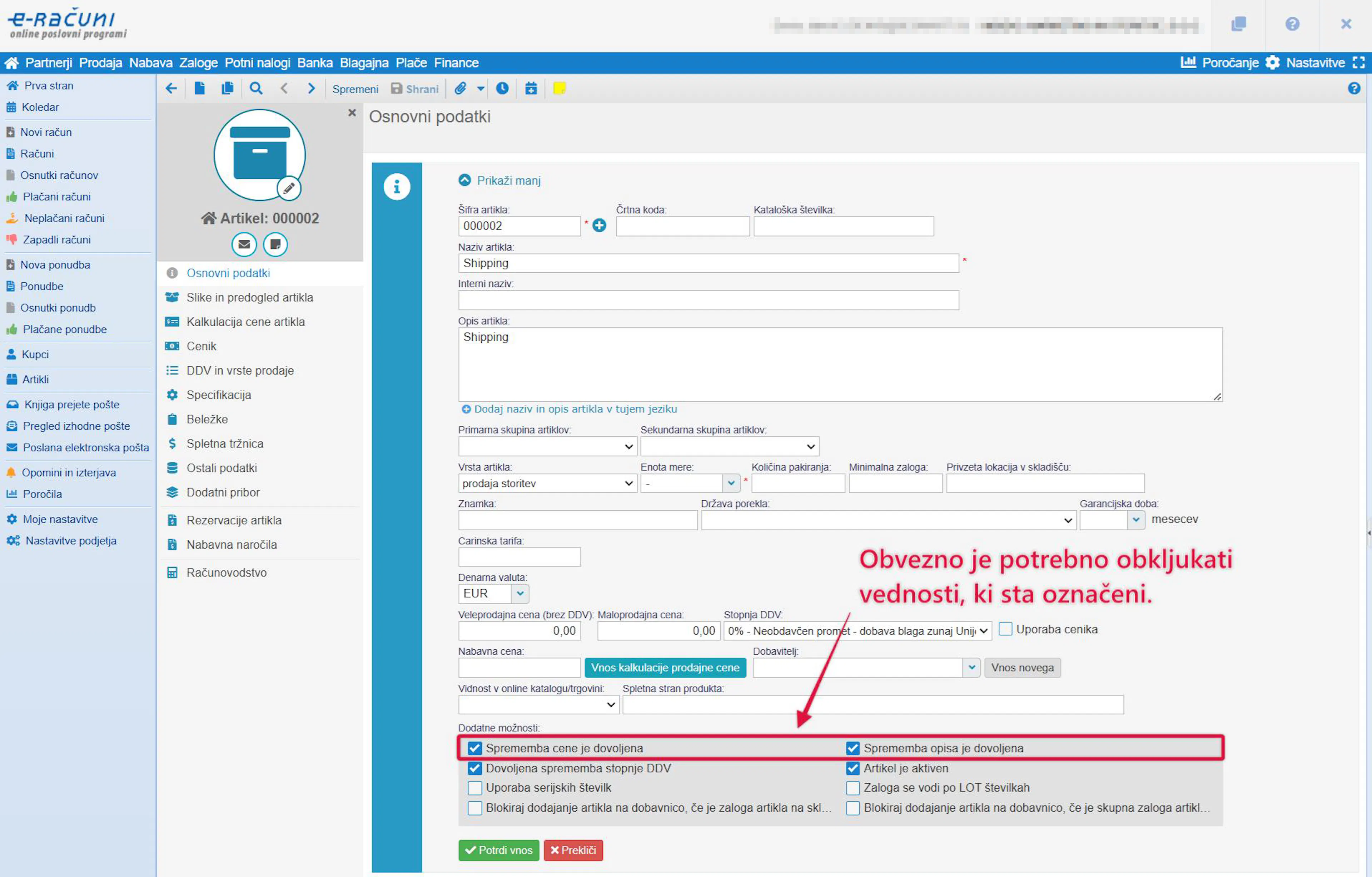This screenshot has width=1372, height=877.
Task: Click Vnos kalkulacije prodajne cene button
Action: [665, 667]
